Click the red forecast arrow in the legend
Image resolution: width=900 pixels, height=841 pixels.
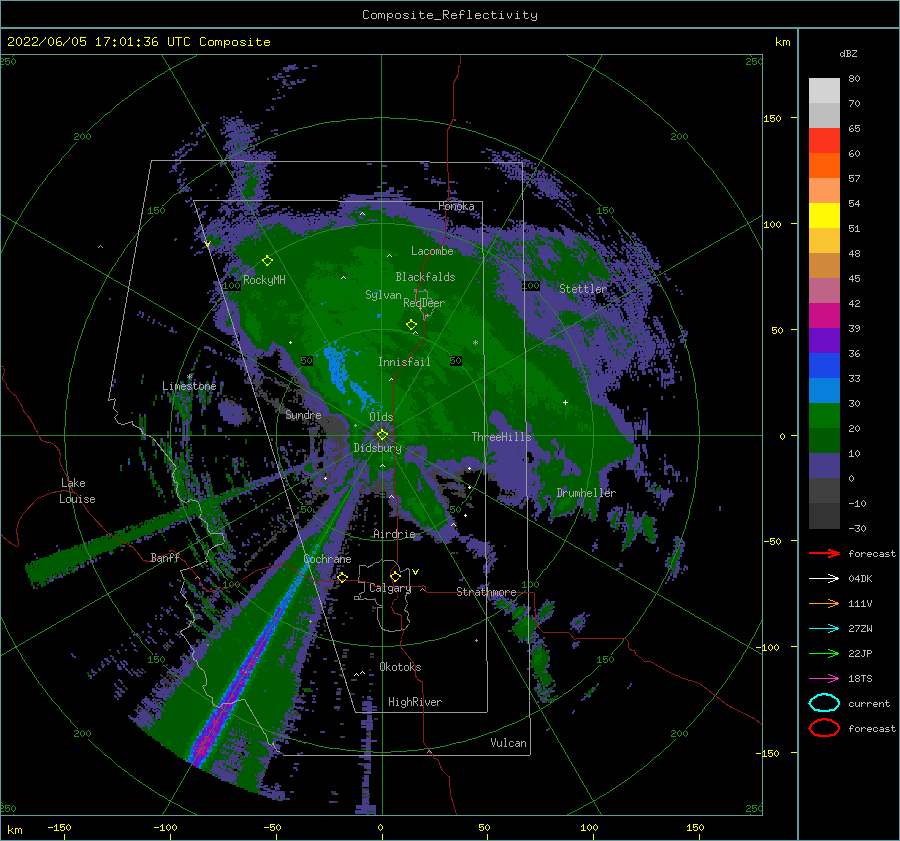click(824, 553)
